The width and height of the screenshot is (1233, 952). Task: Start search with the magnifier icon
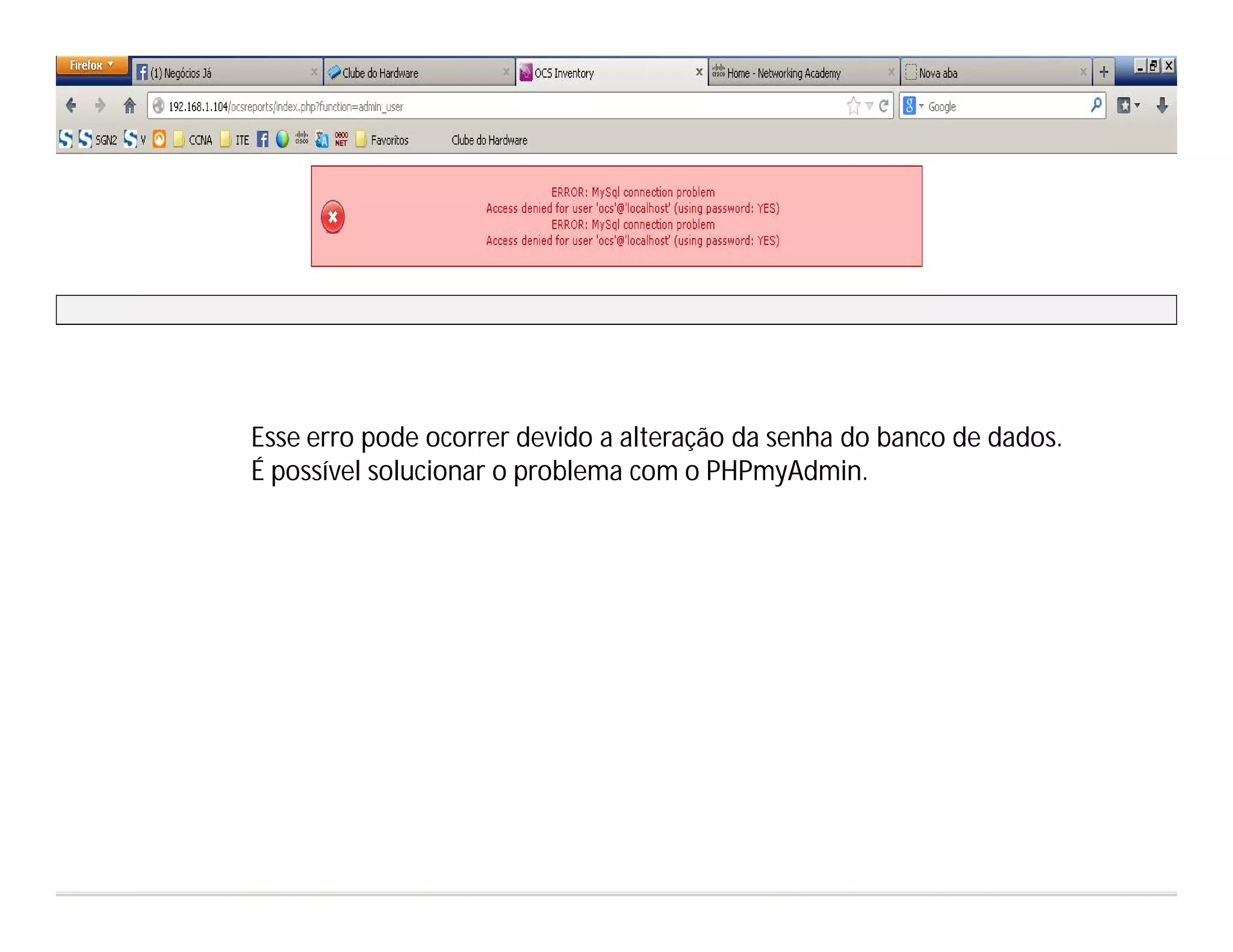(1096, 105)
